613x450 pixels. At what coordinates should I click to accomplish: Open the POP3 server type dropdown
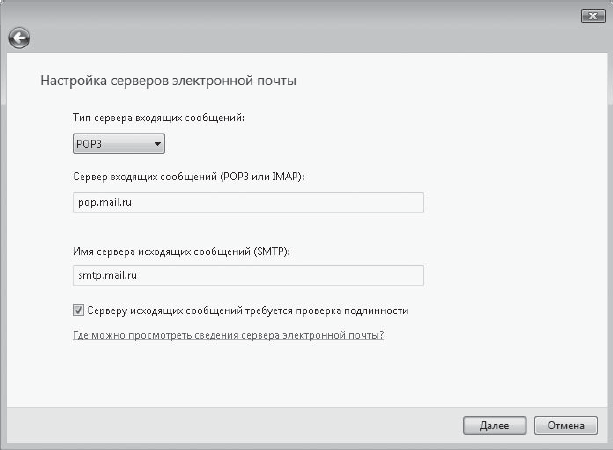119,144
